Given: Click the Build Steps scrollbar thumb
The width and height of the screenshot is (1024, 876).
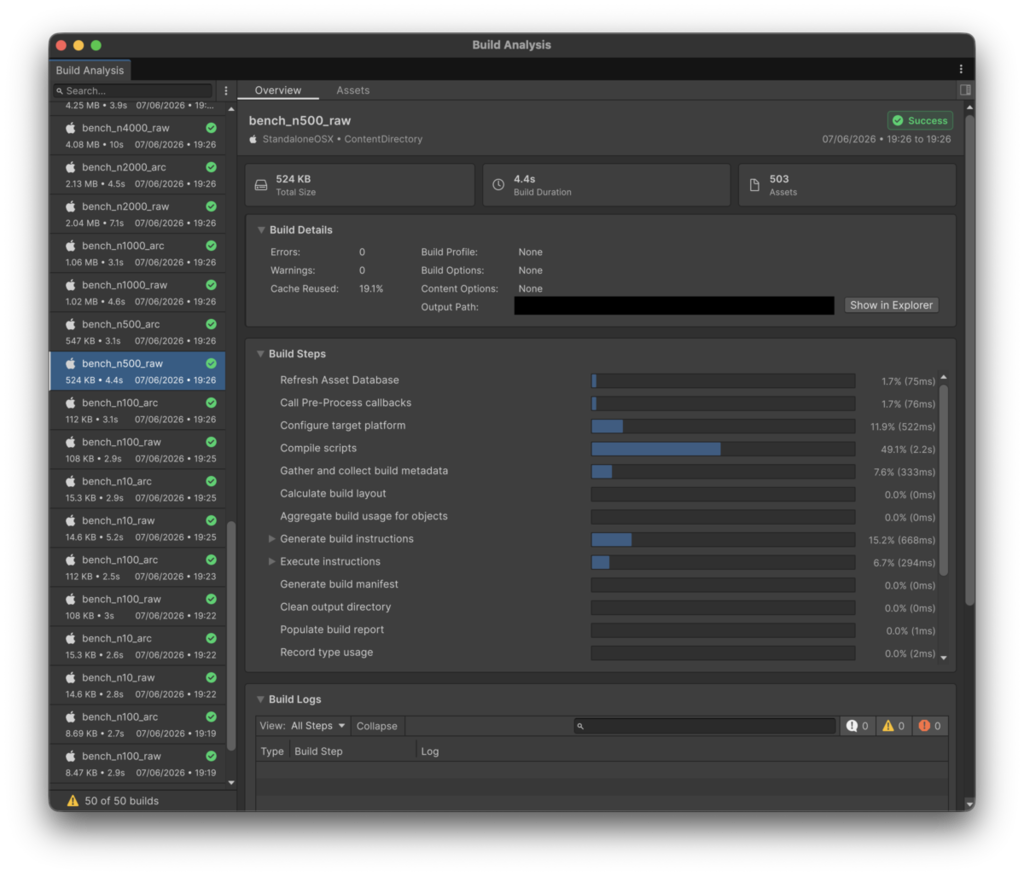Looking at the screenshot, I should (x=943, y=480).
